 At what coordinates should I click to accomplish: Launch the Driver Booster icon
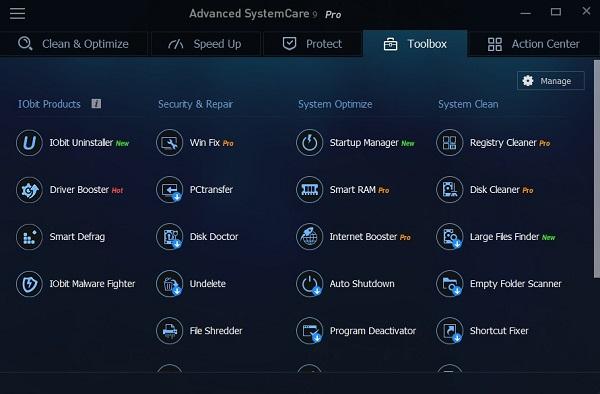(x=29, y=190)
